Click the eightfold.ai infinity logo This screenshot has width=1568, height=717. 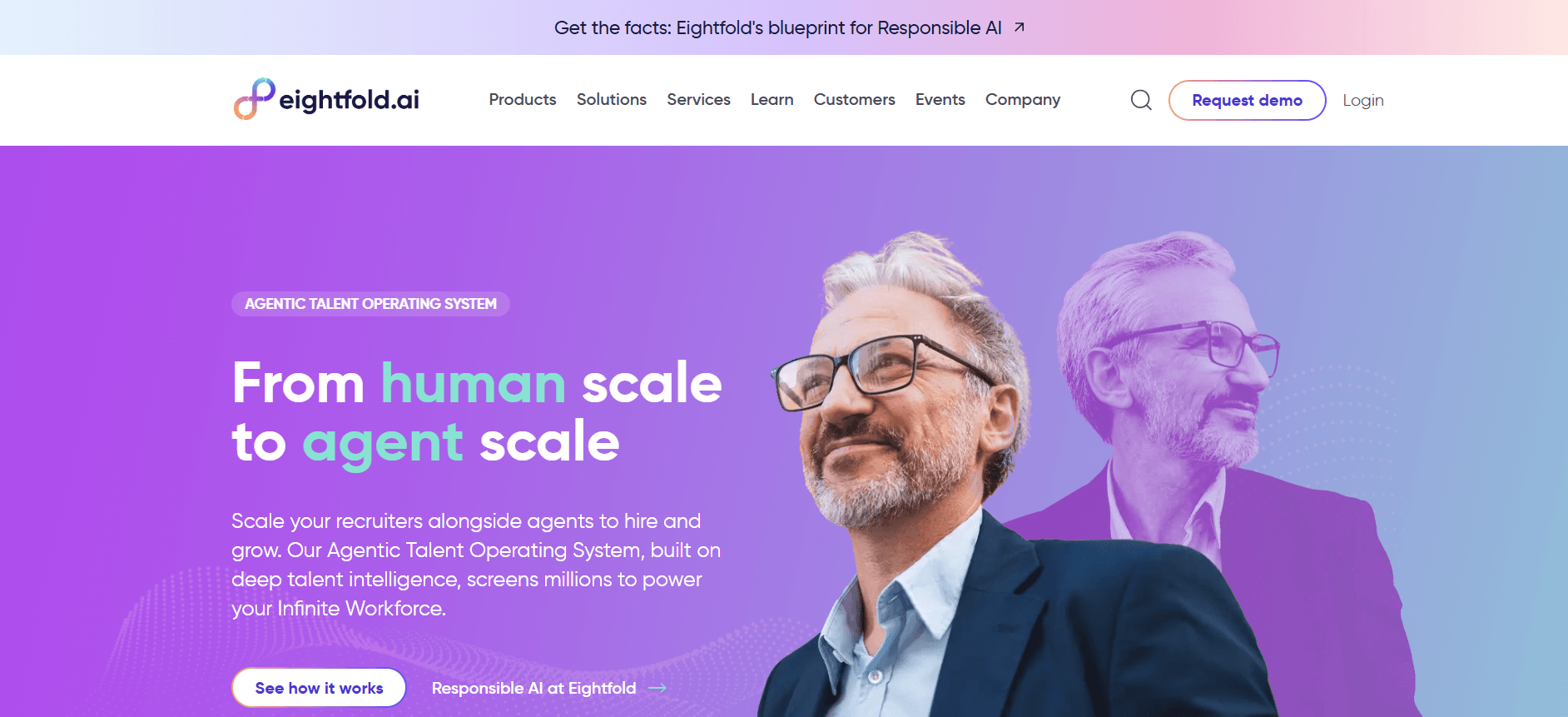coord(255,99)
